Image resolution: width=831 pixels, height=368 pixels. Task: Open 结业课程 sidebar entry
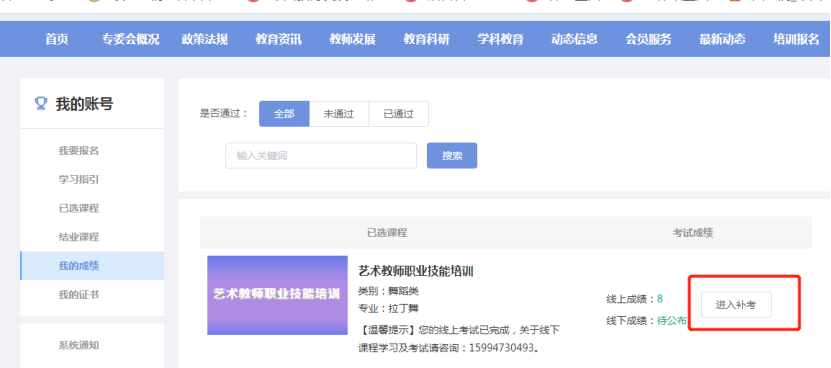point(78,236)
